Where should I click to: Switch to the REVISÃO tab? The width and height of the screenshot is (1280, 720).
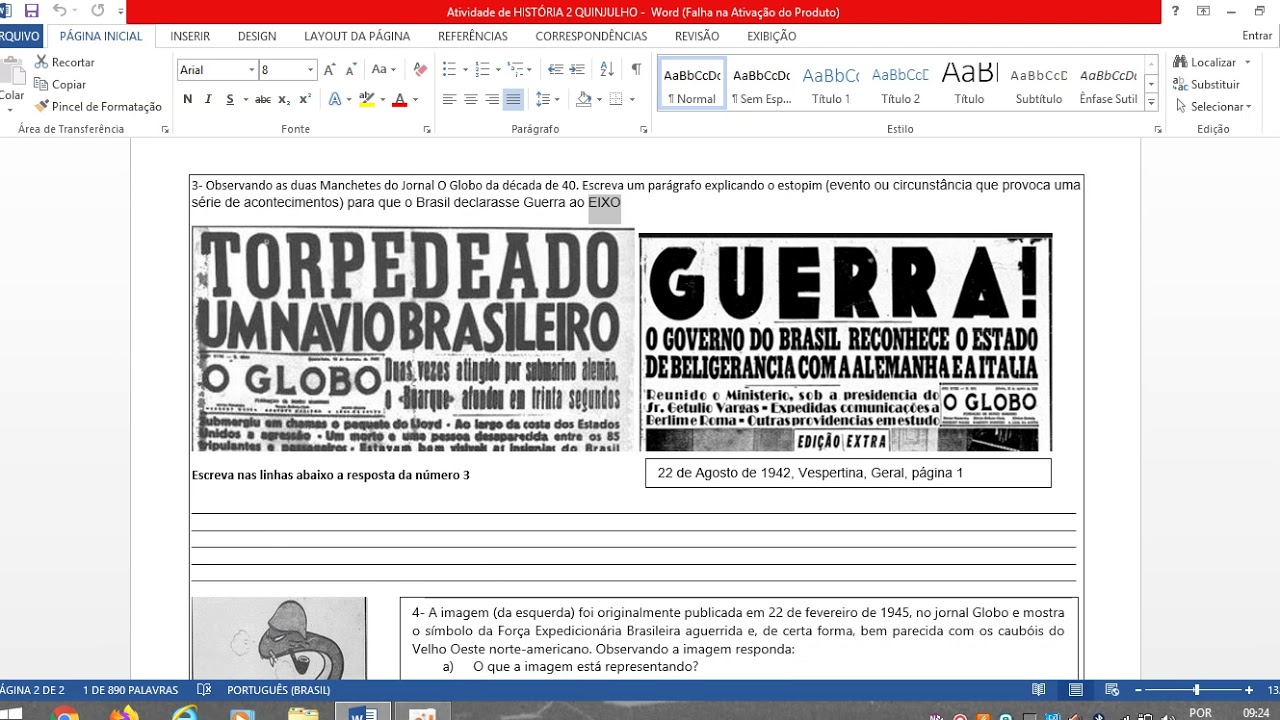coord(697,36)
